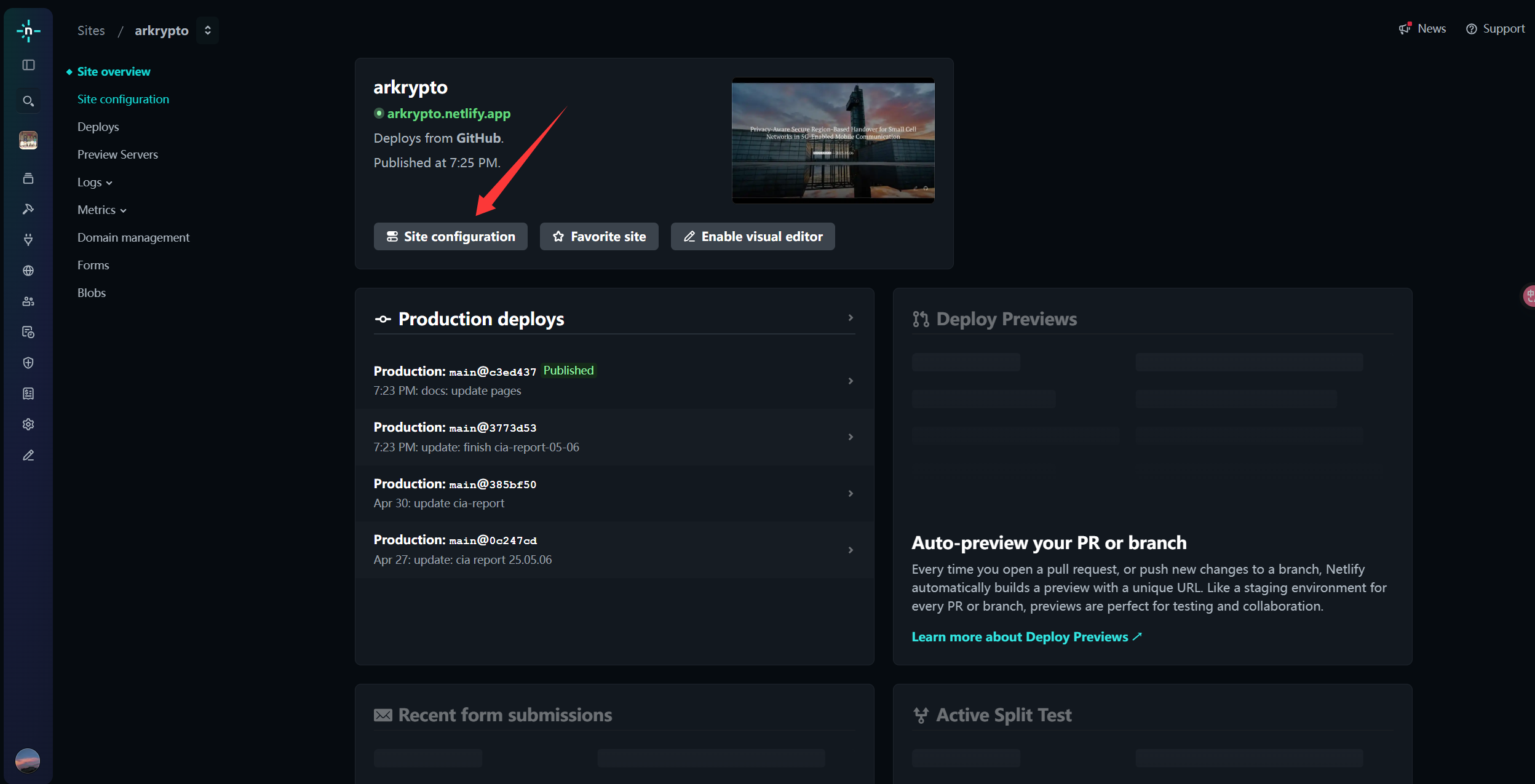Screen dimensions: 1535x784
Task: Open the team members icon
Action: [28, 301]
